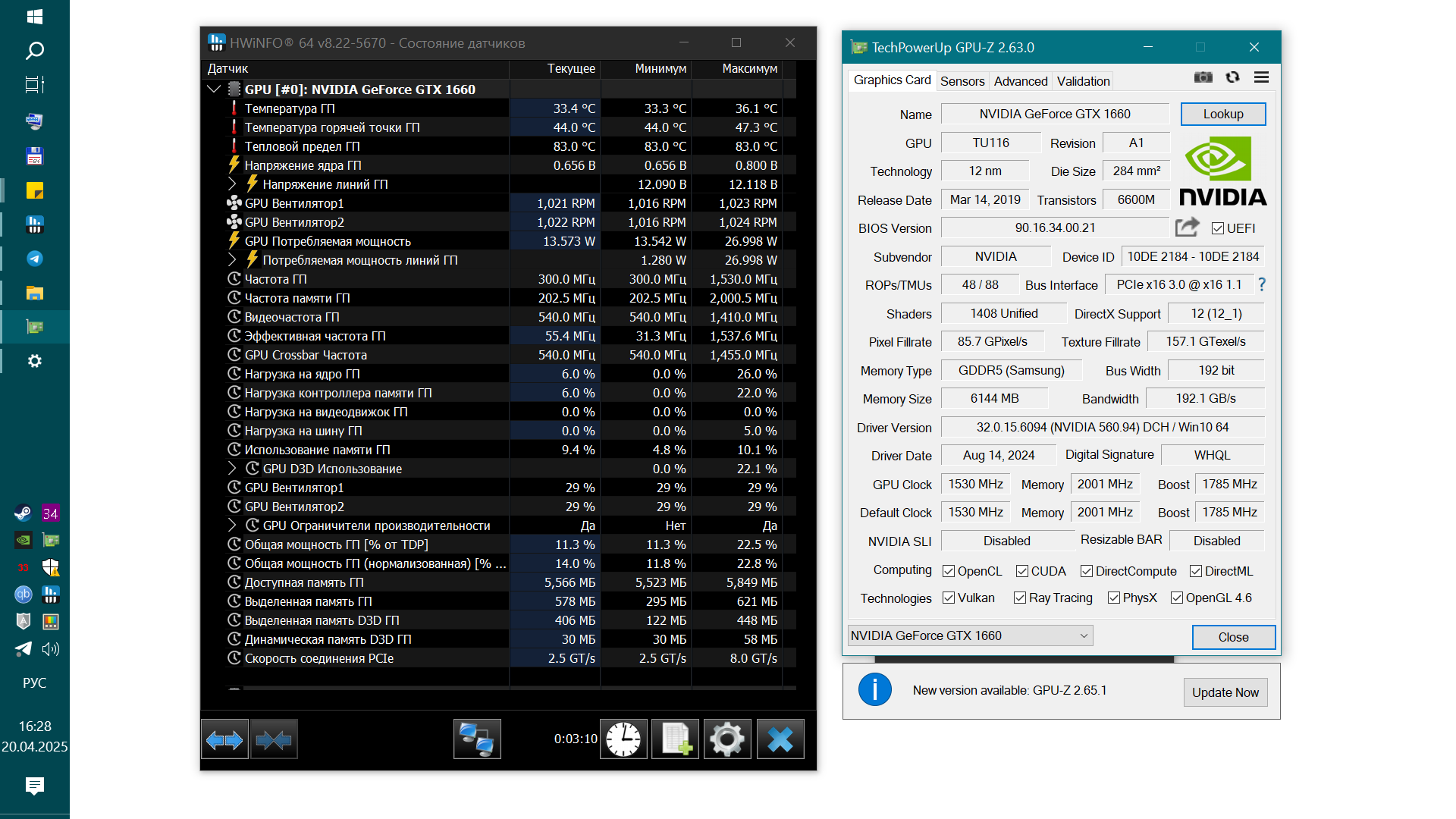This screenshot has width=1456, height=819.
Task: Click the Bus Interface question mark
Action: [1262, 284]
